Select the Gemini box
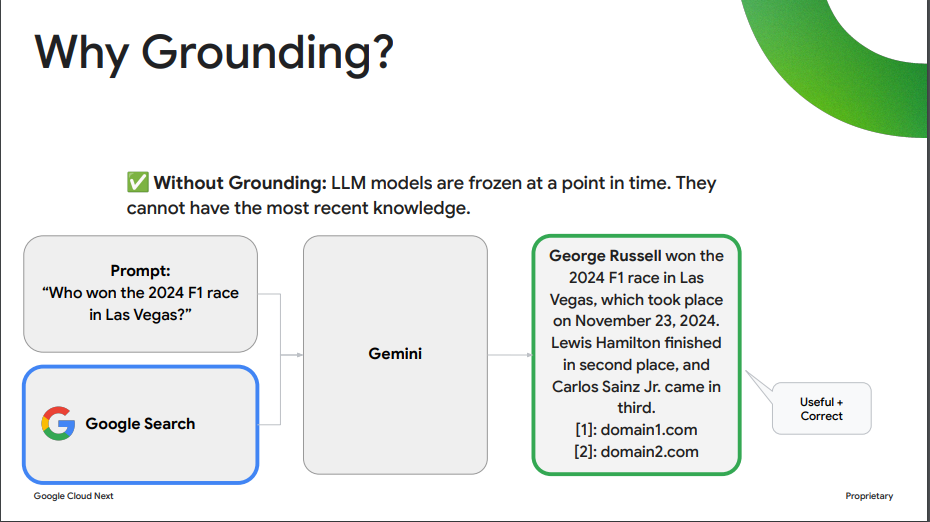 coord(395,355)
